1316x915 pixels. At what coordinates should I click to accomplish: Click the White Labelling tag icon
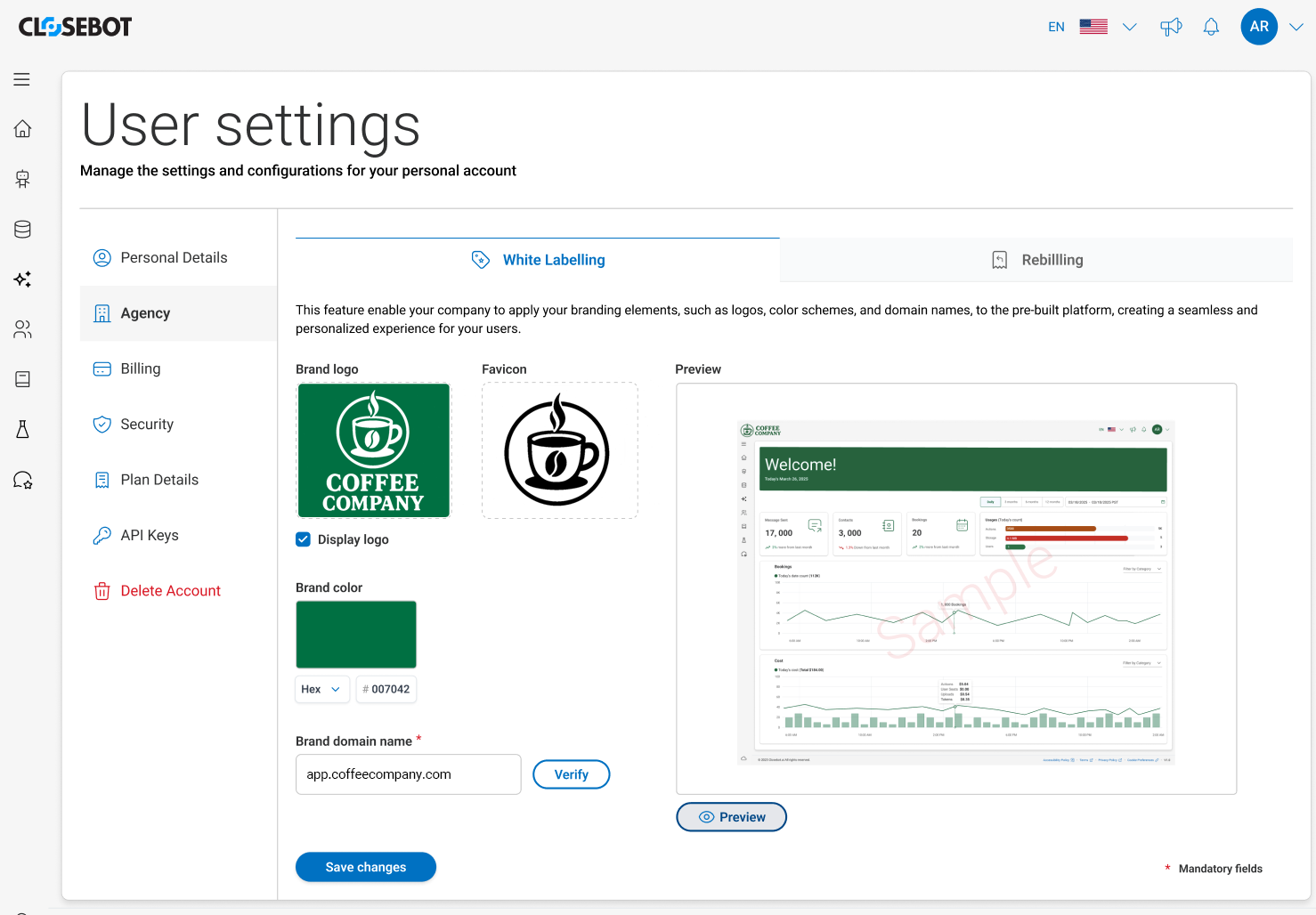coord(481,260)
